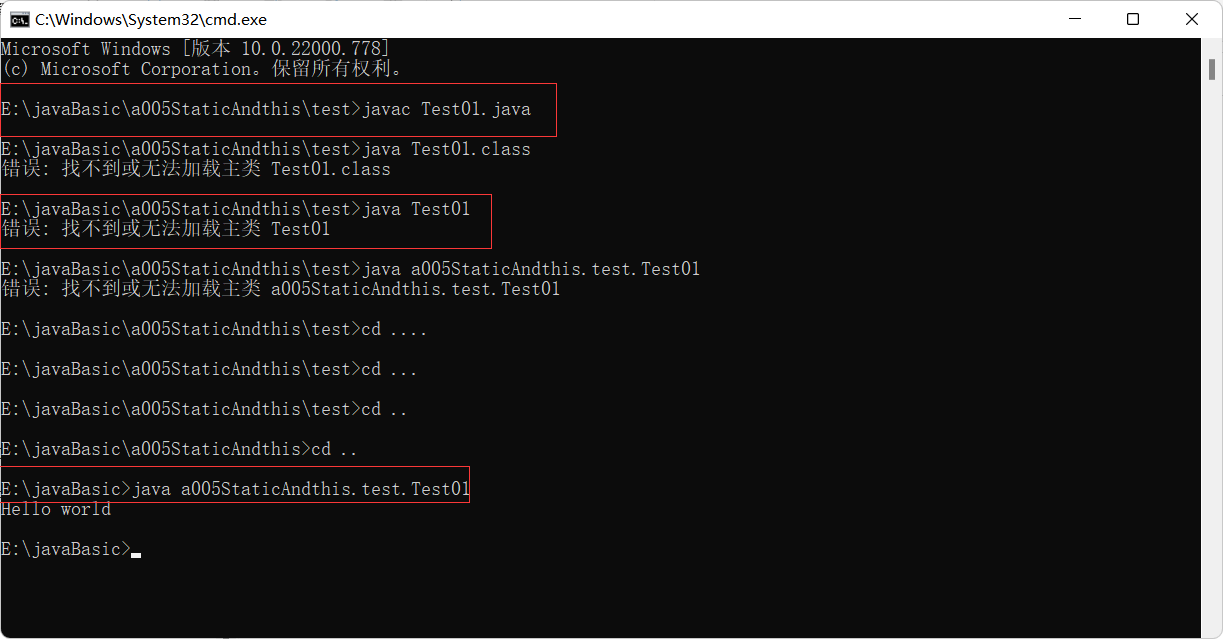Click the 'cd ..' command at a005StaticAndthis prompt

coord(334,449)
